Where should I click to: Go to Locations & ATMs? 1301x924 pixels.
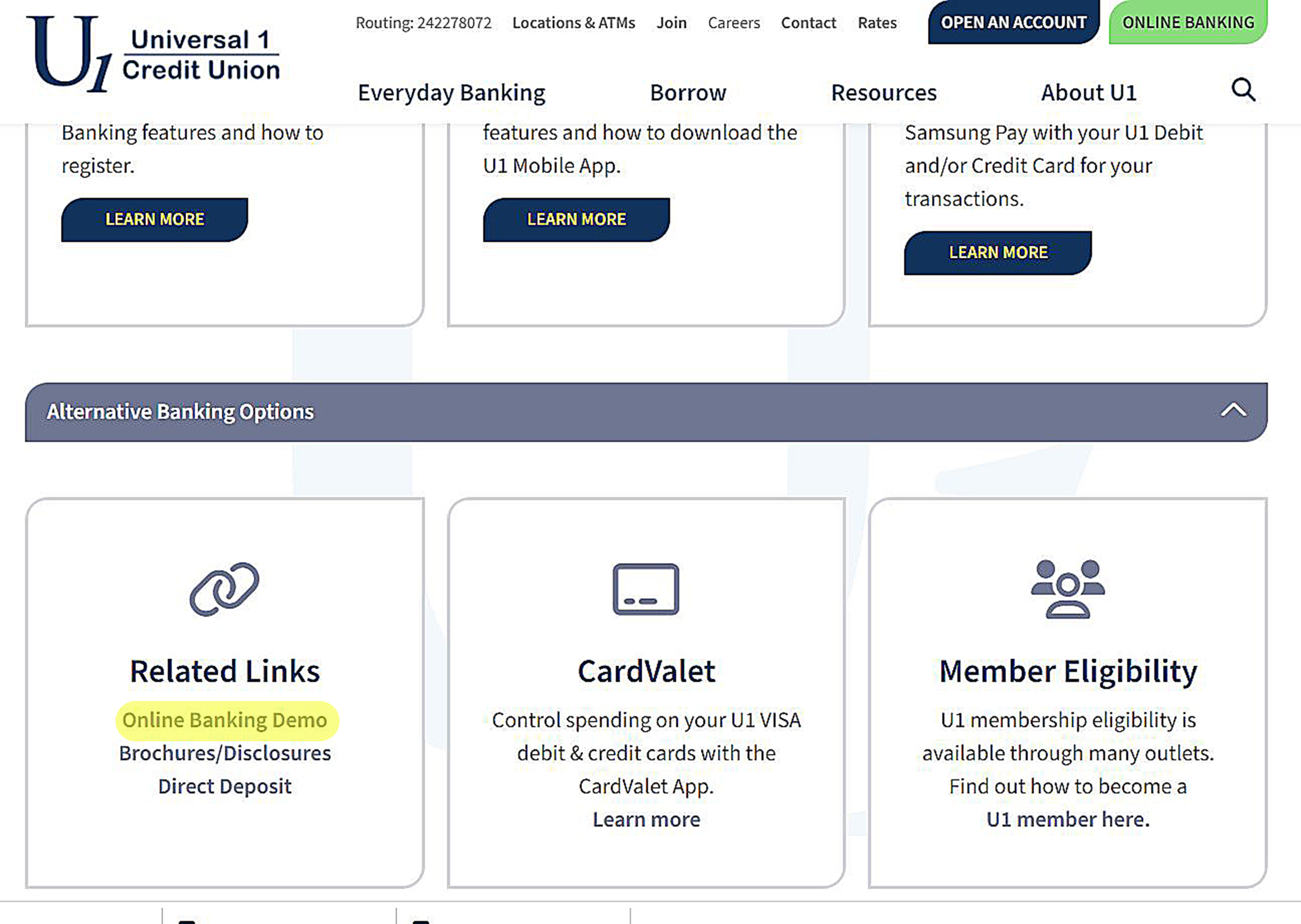pyautogui.click(x=574, y=23)
